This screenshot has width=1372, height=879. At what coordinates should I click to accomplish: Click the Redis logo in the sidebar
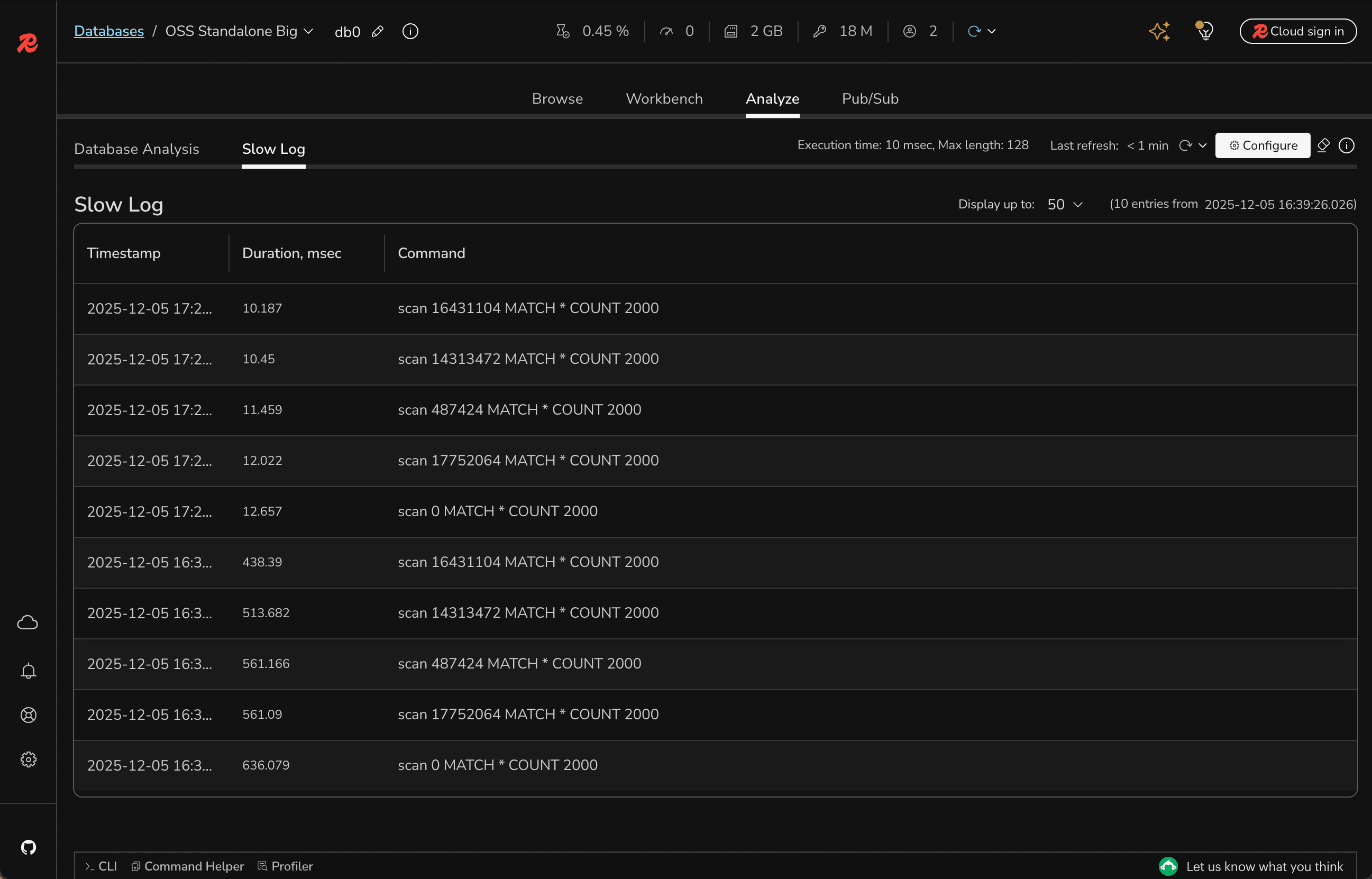click(x=28, y=43)
